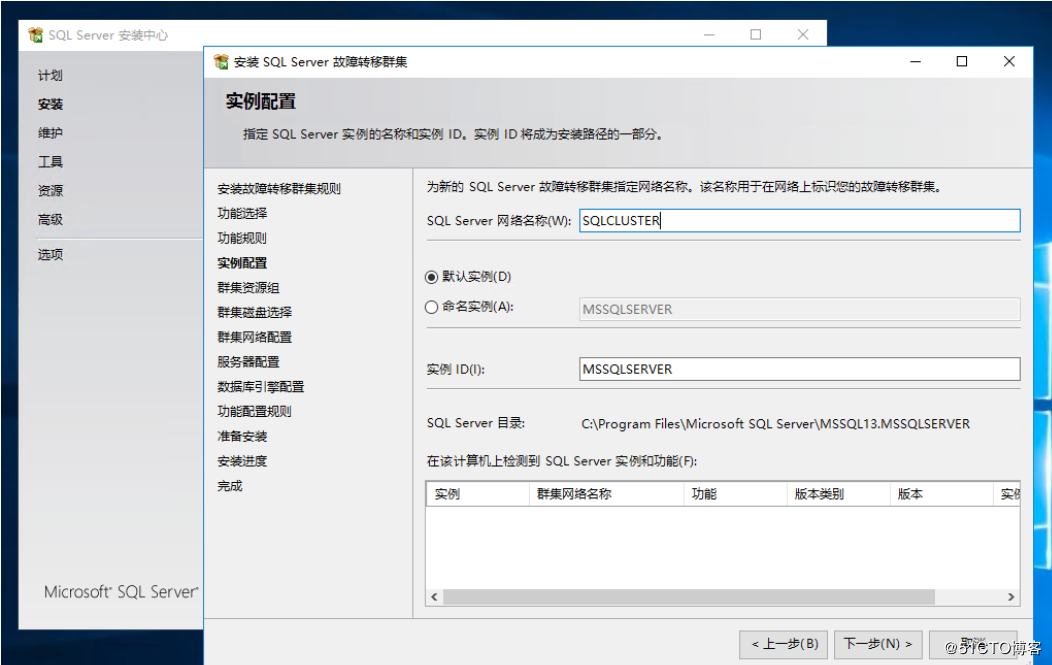Click the 下一步(N) button
This screenshot has height=665, width=1052.
point(877,645)
